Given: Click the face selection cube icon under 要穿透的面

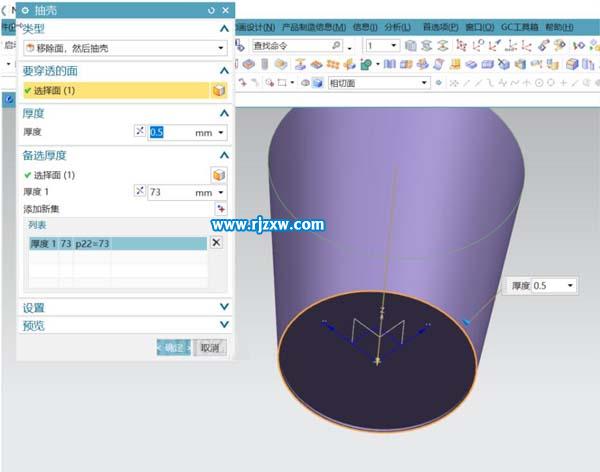Looking at the screenshot, I should click(x=218, y=90).
